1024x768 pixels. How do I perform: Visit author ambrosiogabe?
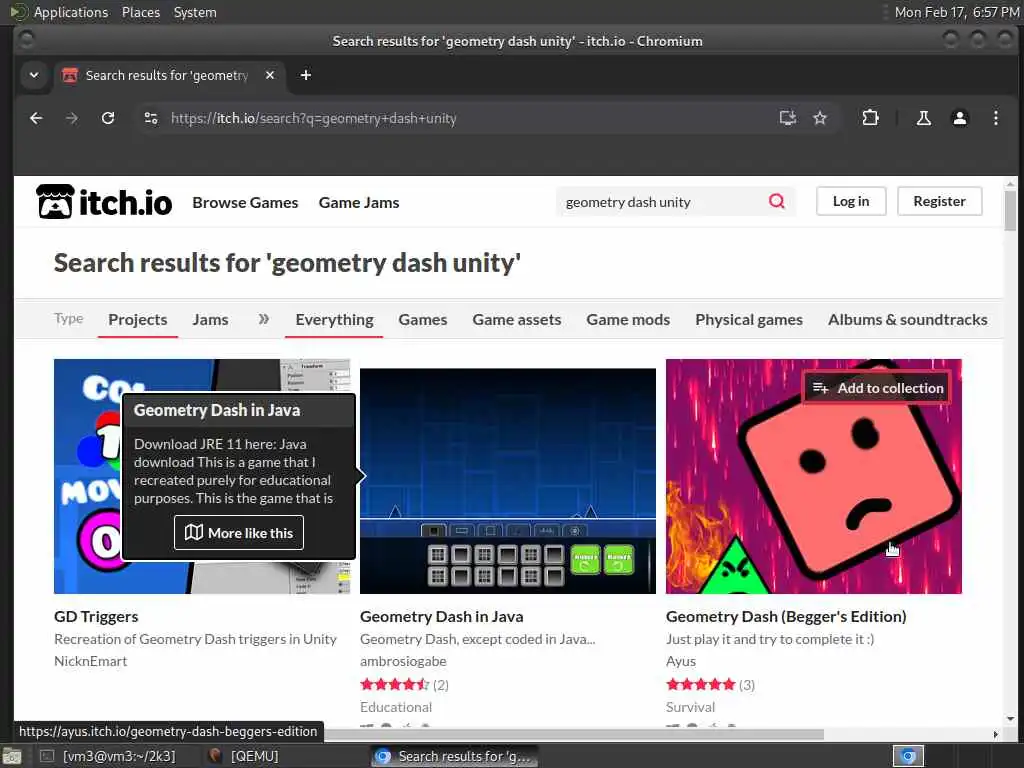(x=403, y=661)
